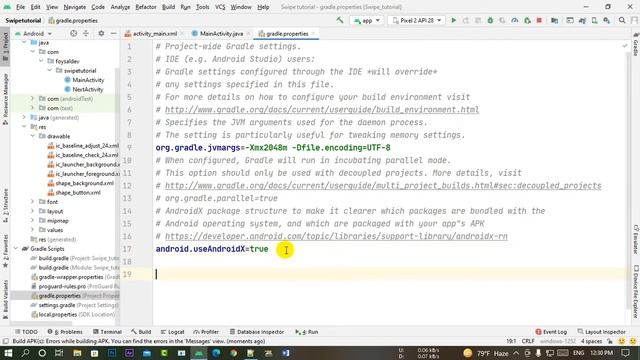Viewport: 640px width, 360px height.
Task: Open the build_environment.html gradle link
Action: click(322, 110)
